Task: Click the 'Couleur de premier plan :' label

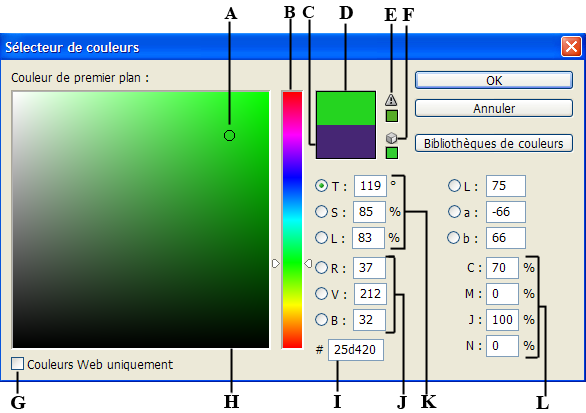Action: 80,78
